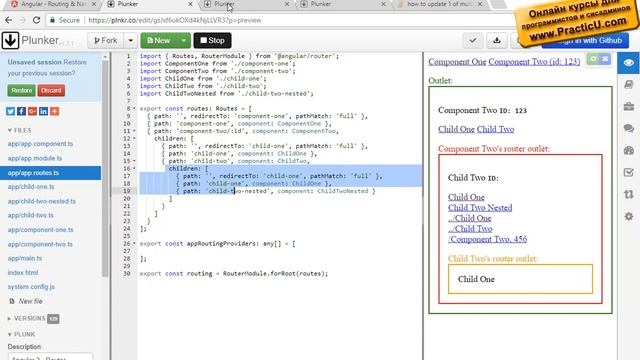This screenshot has width=640, height=360.
Task: Fold code at line 26 arrow
Action: point(134,244)
